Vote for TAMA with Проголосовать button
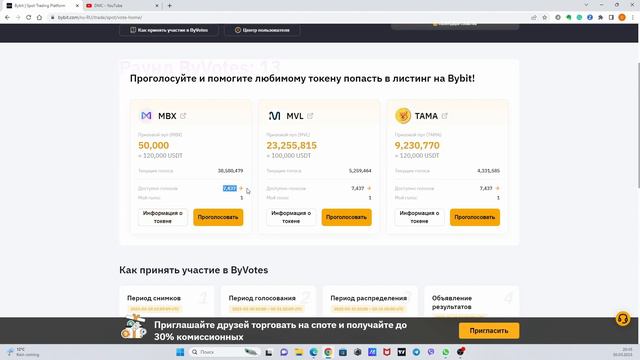The height and width of the screenshot is (360, 640). (475, 217)
